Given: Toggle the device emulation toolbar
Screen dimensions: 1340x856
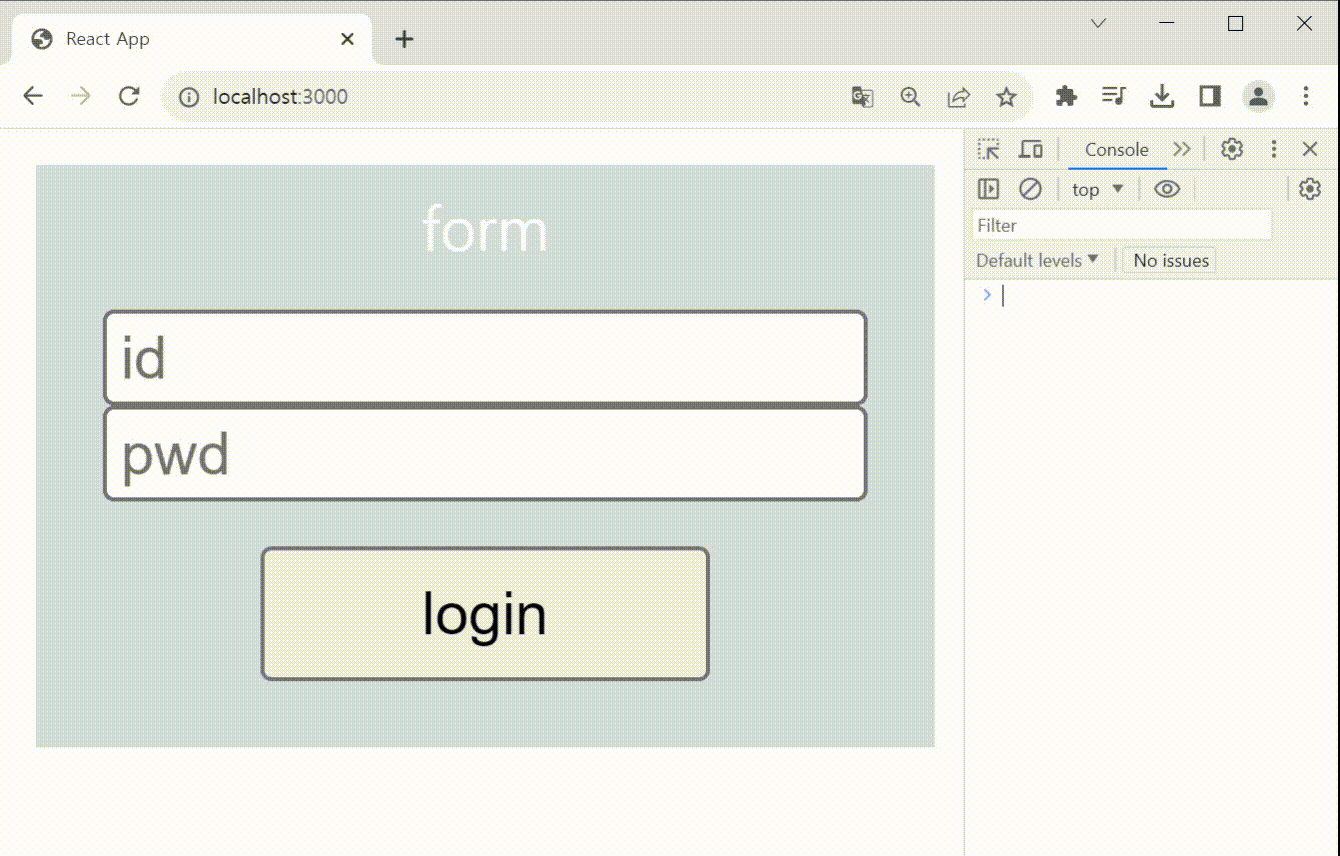Looking at the screenshot, I should point(1031,148).
